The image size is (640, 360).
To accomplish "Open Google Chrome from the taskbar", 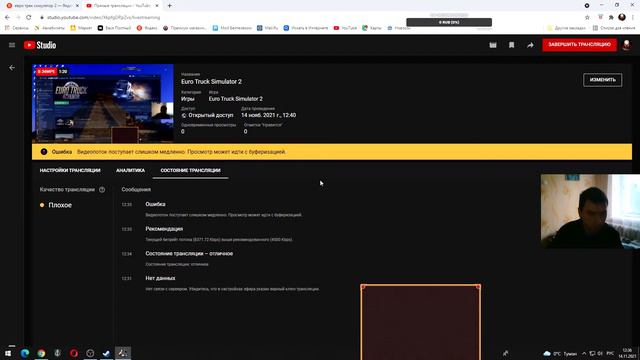I will (41, 353).
